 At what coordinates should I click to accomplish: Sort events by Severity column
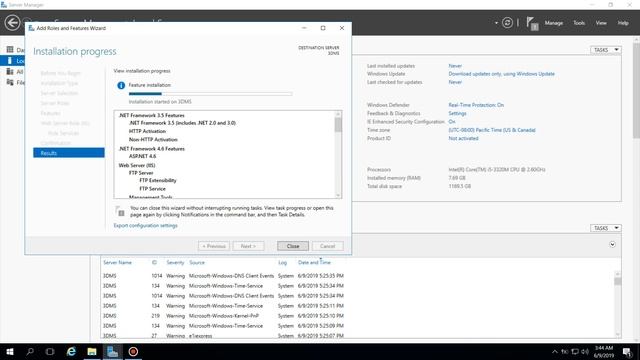click(175, 262)
